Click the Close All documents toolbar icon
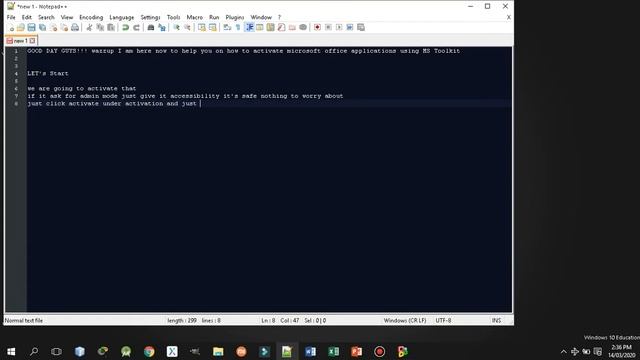The width and height of the screenshot is (640, 360). click(x=64, y=27)
